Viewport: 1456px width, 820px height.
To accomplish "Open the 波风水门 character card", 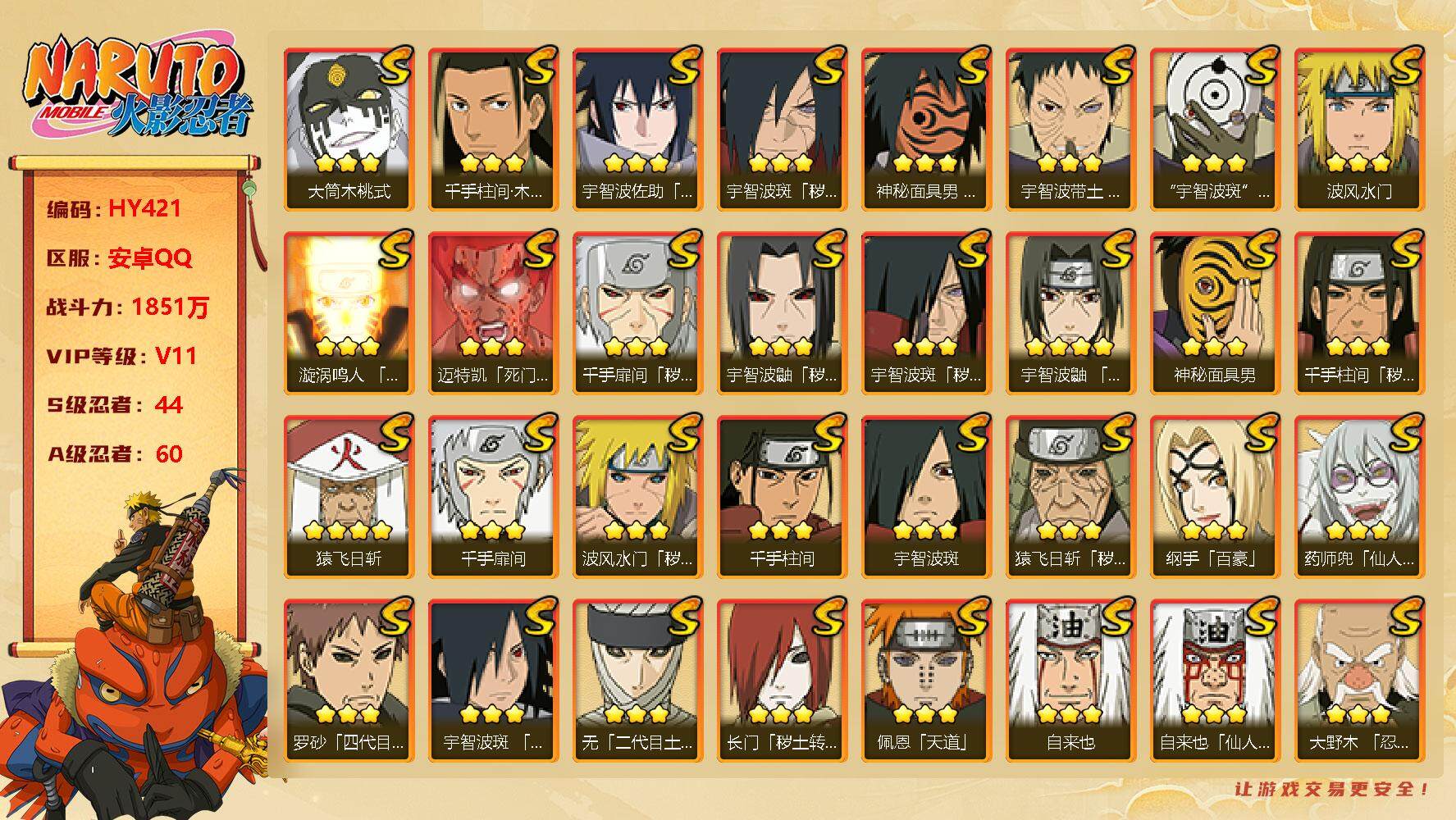I will [1359, 130].
